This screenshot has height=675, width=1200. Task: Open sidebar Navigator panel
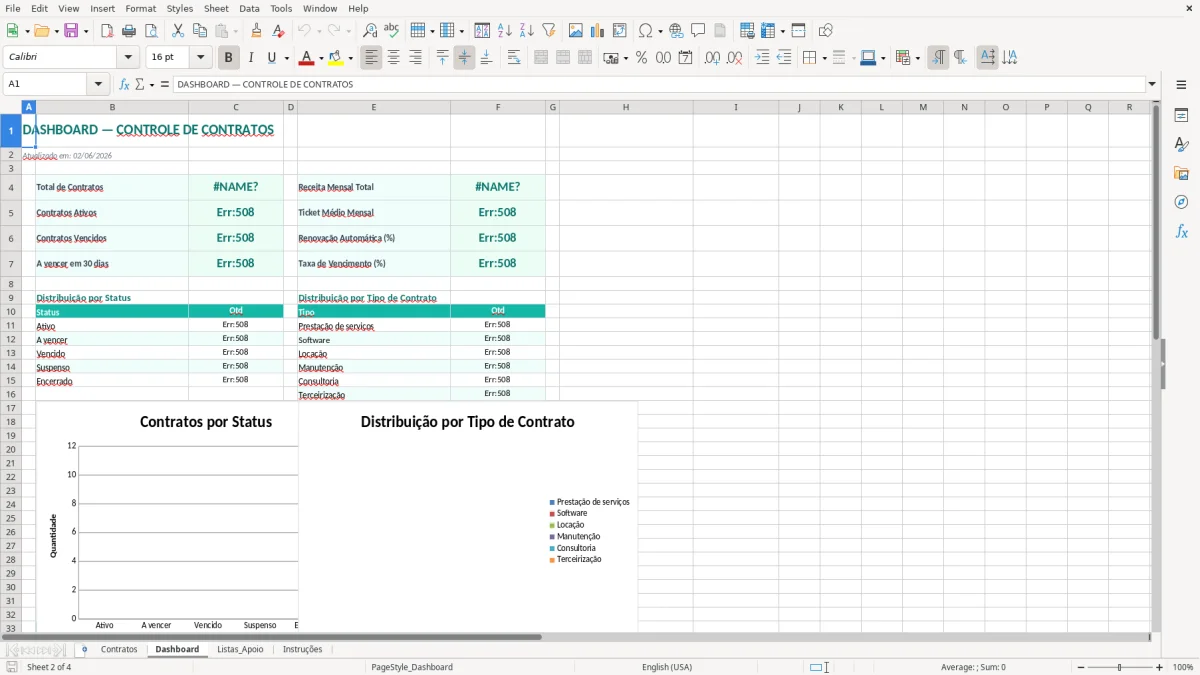tap(1181, 202)
